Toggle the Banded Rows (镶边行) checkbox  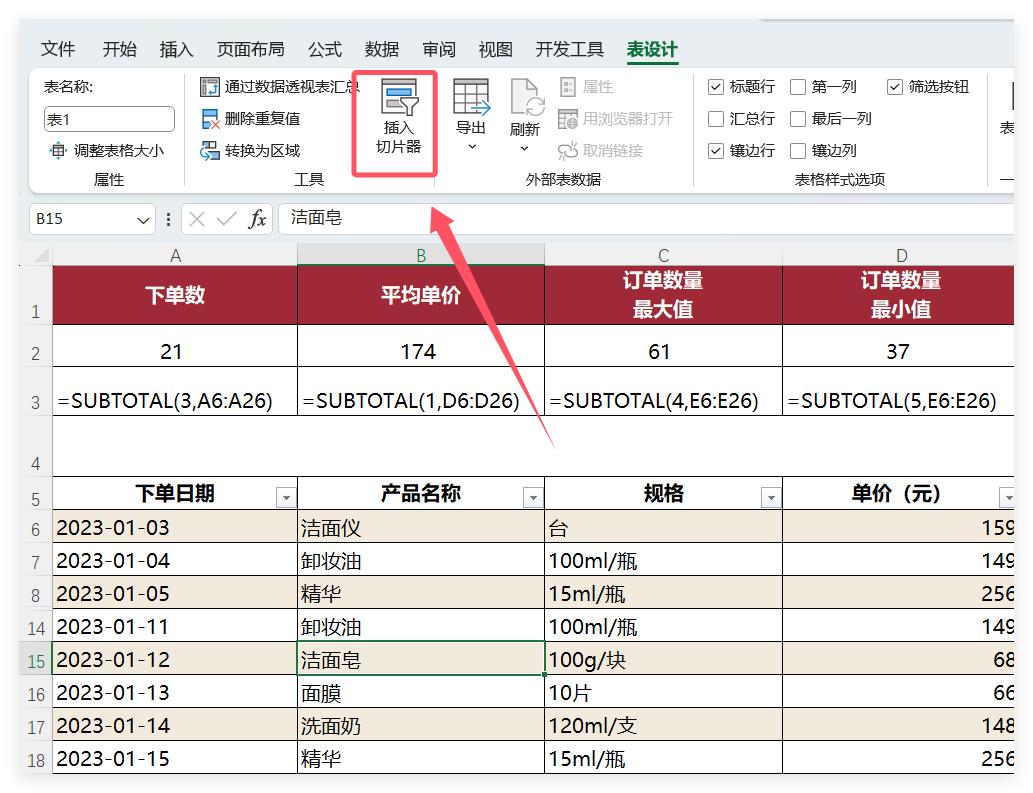click(x=715, y=151)
